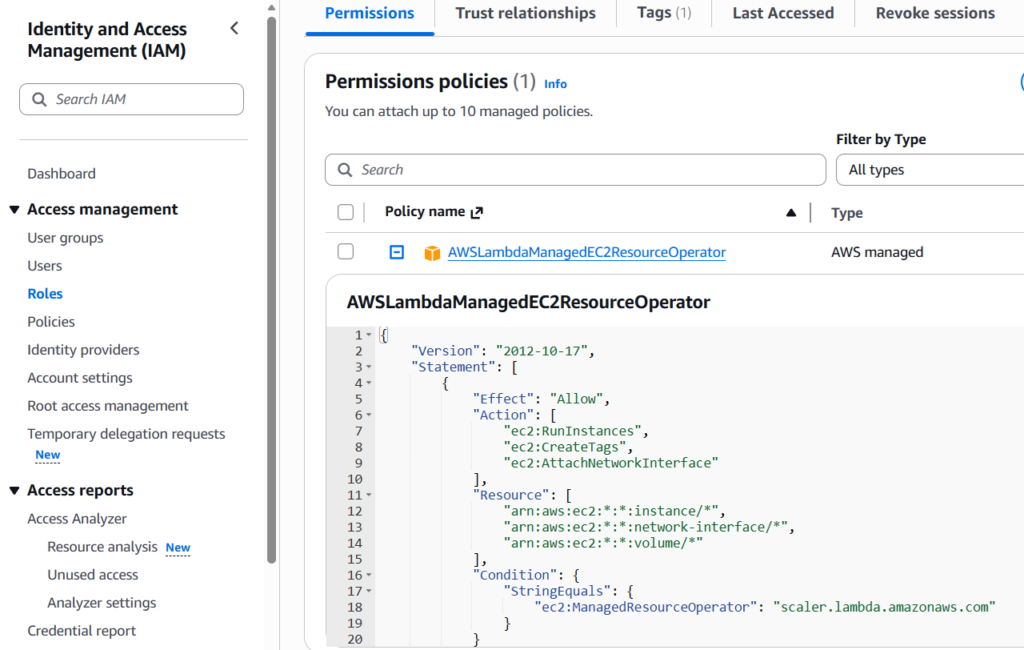
Task: Select the Revoke sessions tab
Action: (937, 13)
